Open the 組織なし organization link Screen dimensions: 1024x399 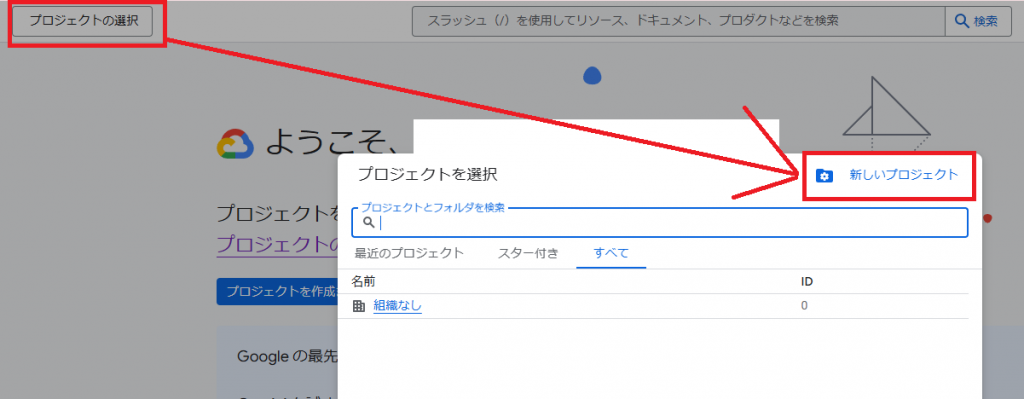click(x=398, y=306)
